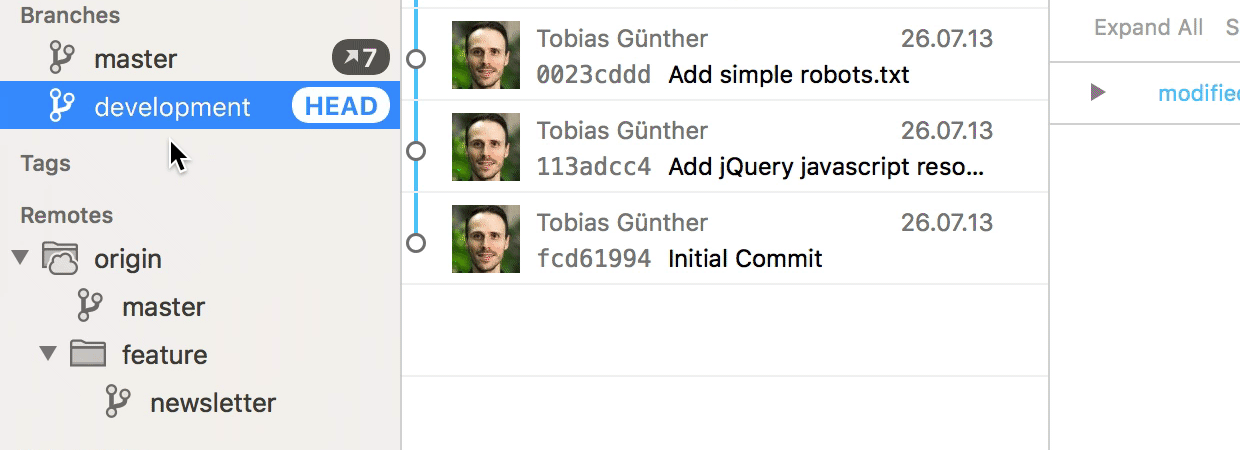Click the development branch icon

63,107
